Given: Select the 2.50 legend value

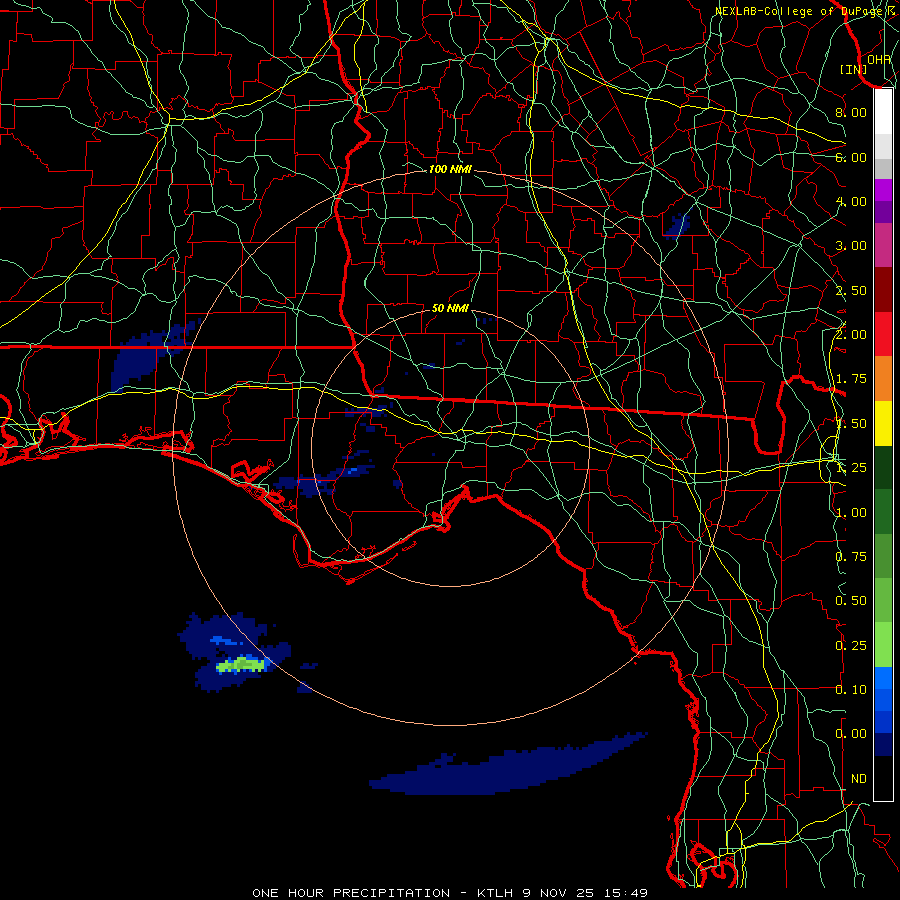Looking at the screenshot, I should point(851,290).
